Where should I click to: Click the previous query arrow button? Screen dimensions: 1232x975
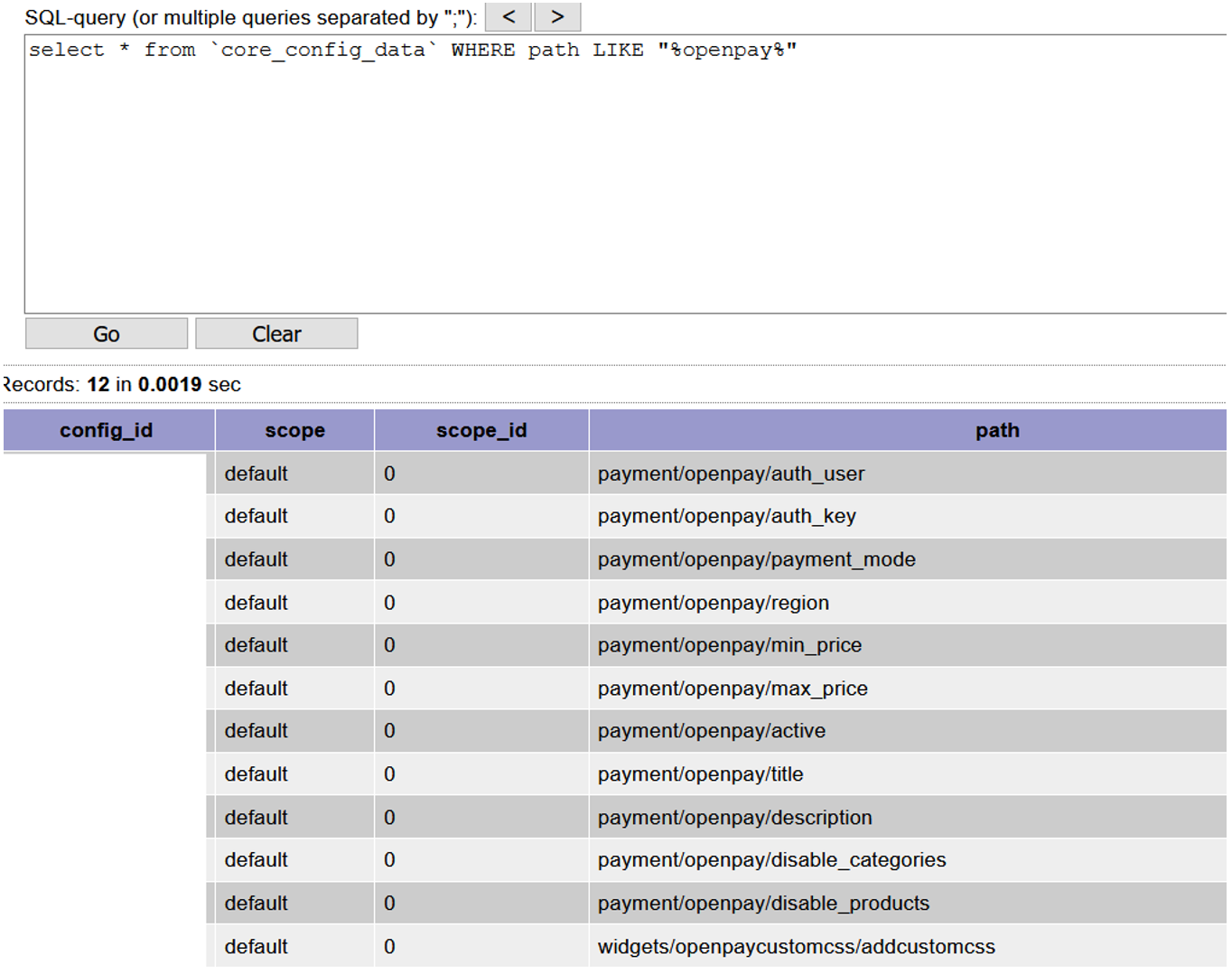(508, 16)
